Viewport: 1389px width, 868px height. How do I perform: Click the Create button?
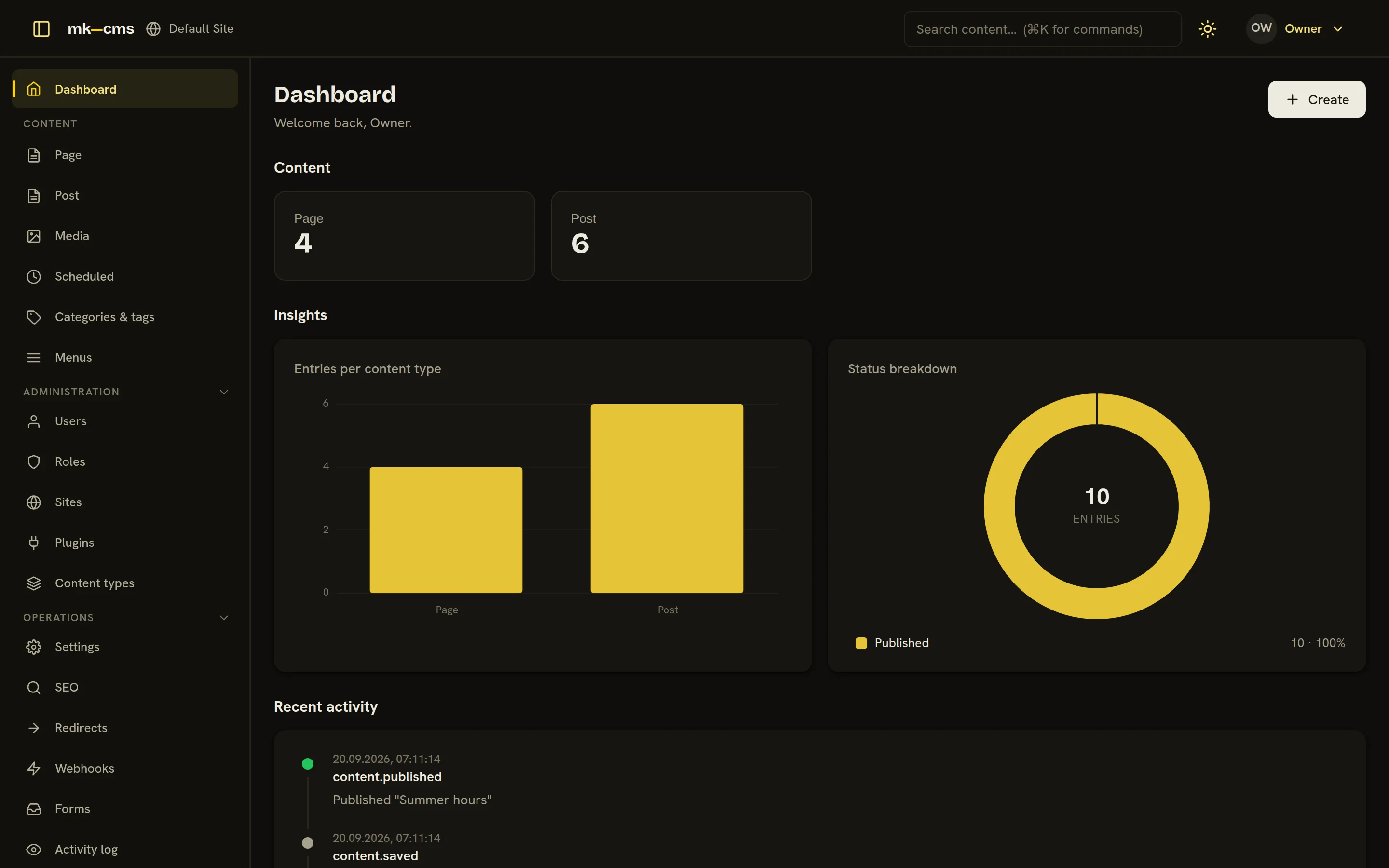1317,99
